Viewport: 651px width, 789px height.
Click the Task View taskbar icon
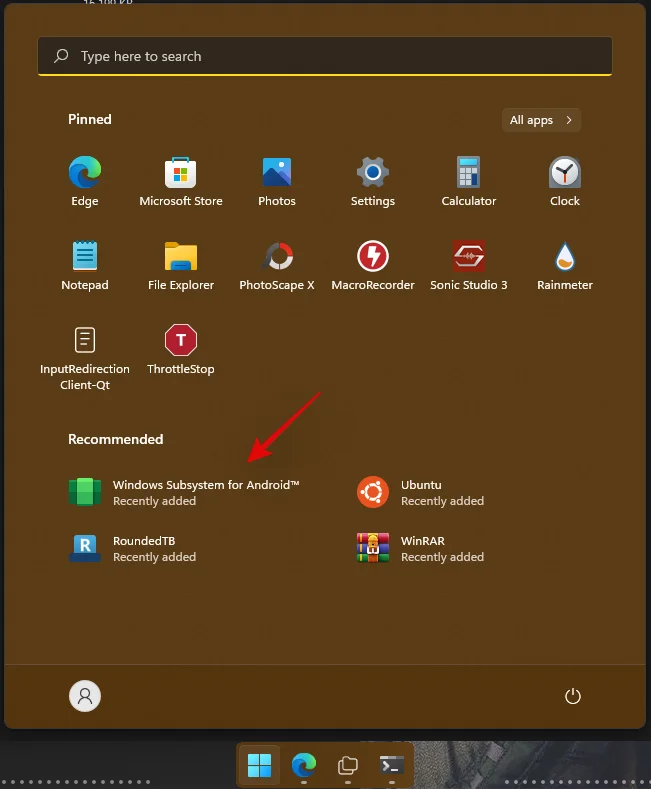click(348, 765)
